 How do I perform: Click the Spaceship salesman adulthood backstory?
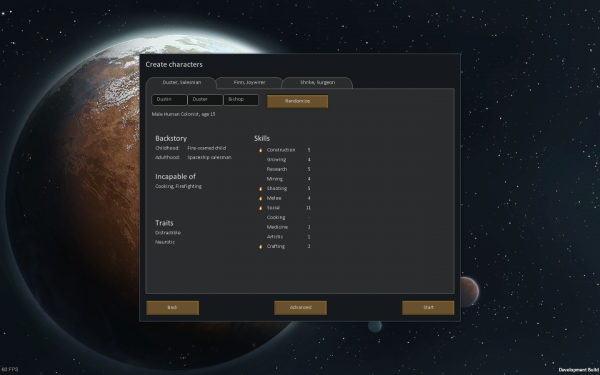[209, 157]
